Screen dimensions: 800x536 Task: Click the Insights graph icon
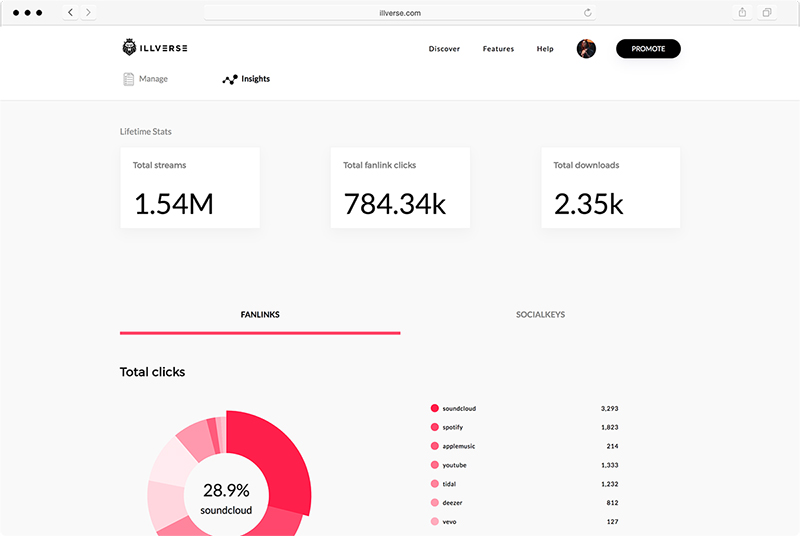pyautogui.click(x=230, y=80)
